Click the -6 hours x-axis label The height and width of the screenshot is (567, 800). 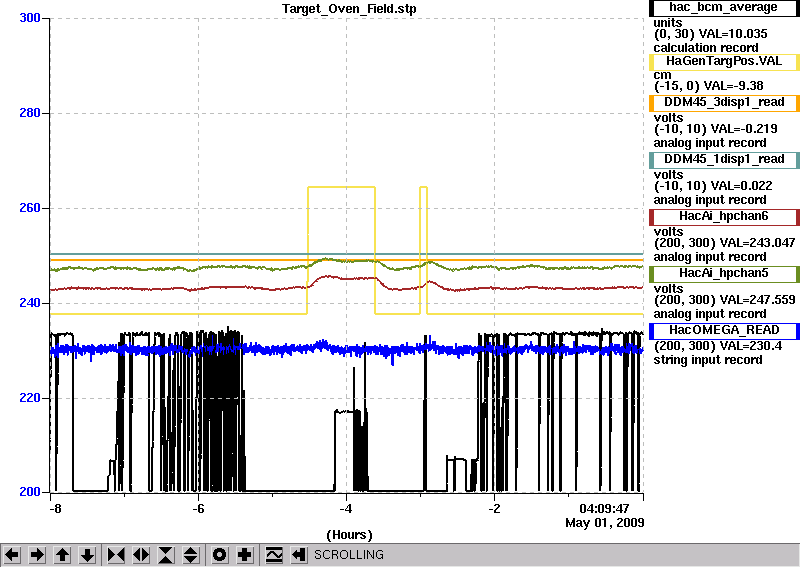(x=198, y=509)
